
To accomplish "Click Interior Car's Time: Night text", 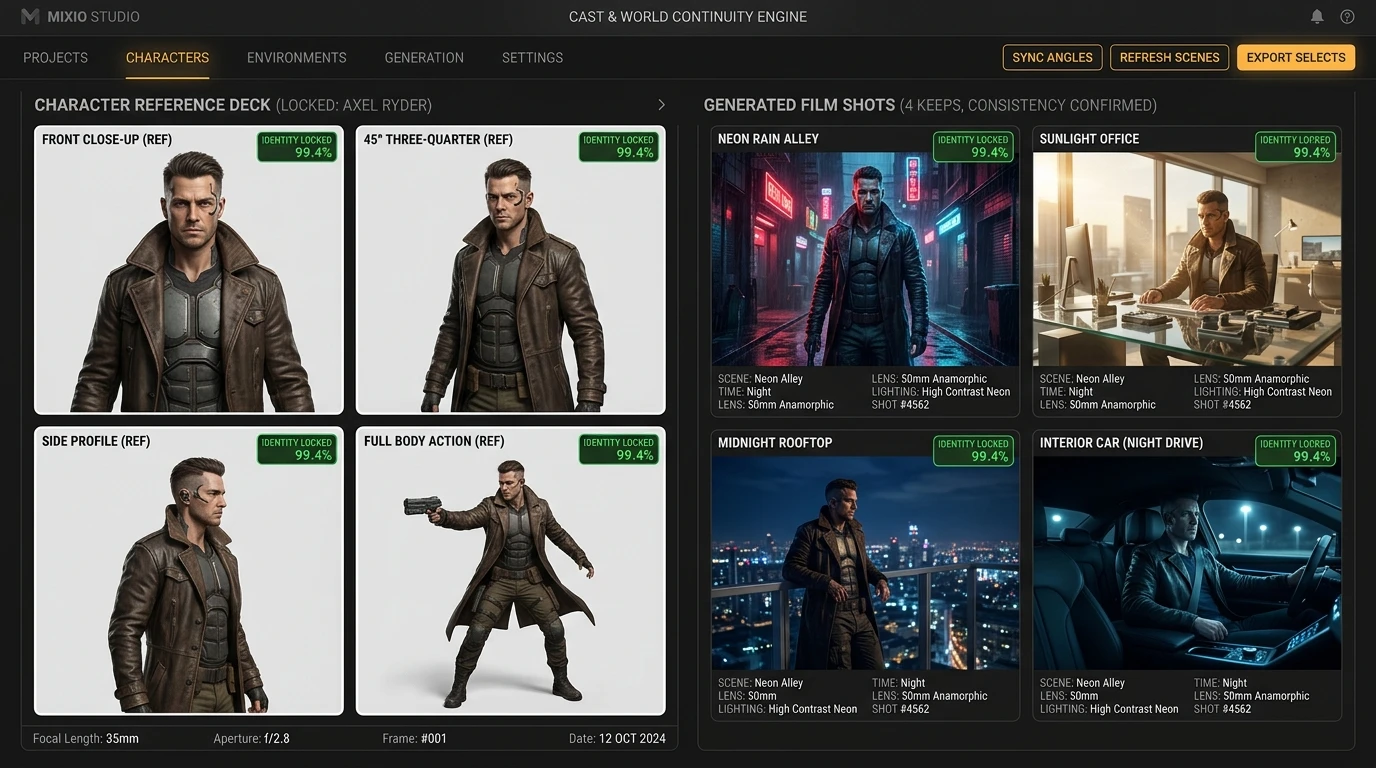I will (x=1220, y=683).
